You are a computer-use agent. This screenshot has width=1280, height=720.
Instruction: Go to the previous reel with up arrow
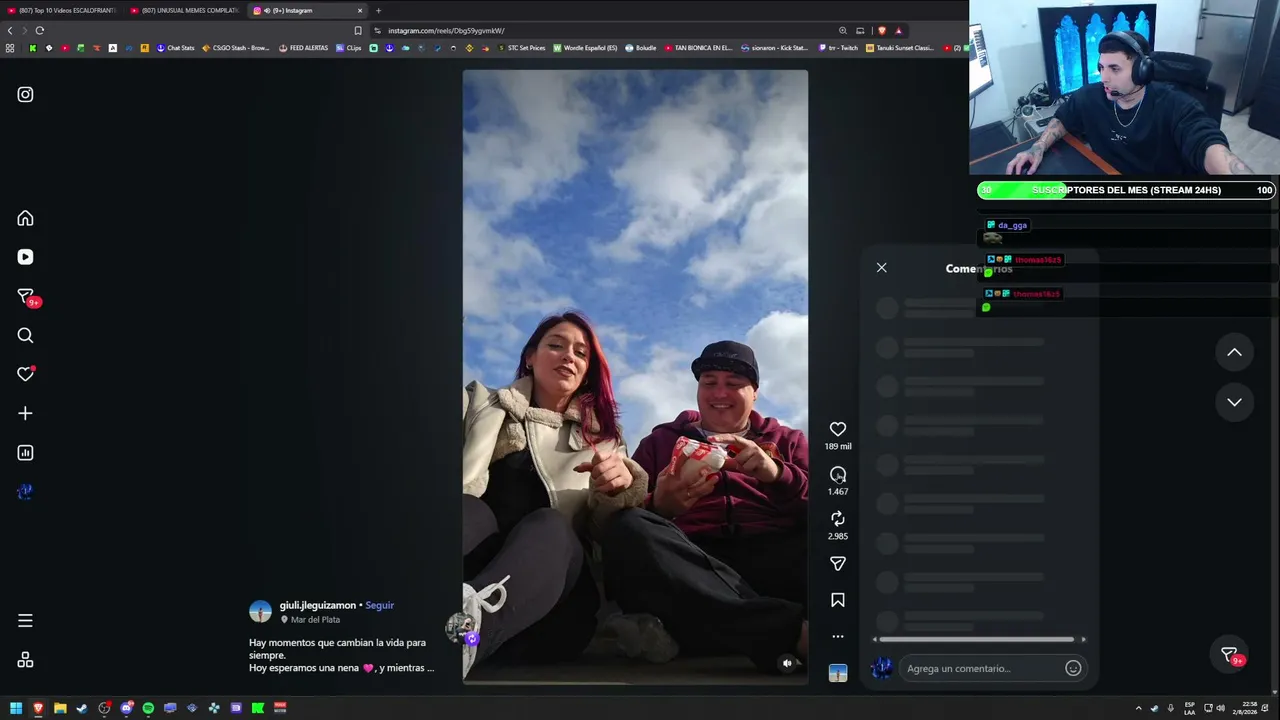click(x=1235, y=352)
